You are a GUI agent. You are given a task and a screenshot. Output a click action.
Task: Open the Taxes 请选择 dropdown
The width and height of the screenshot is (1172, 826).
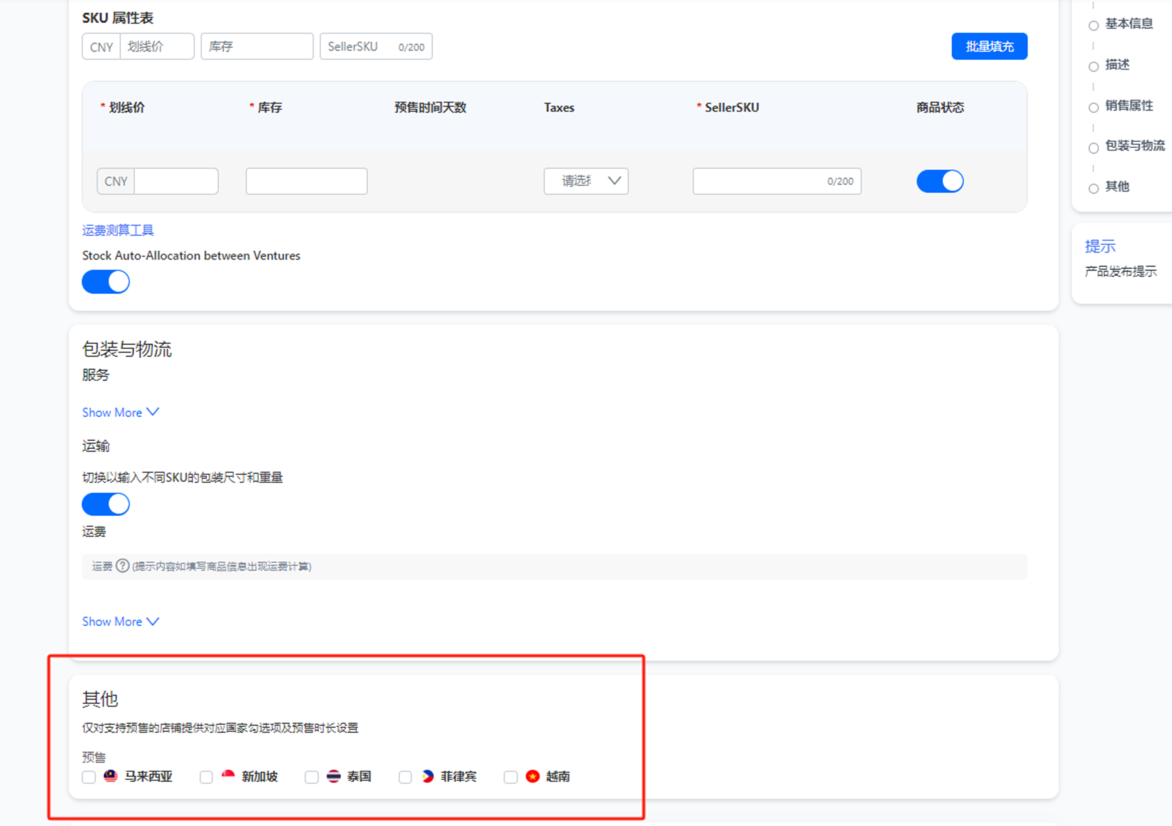click(586, 181)
